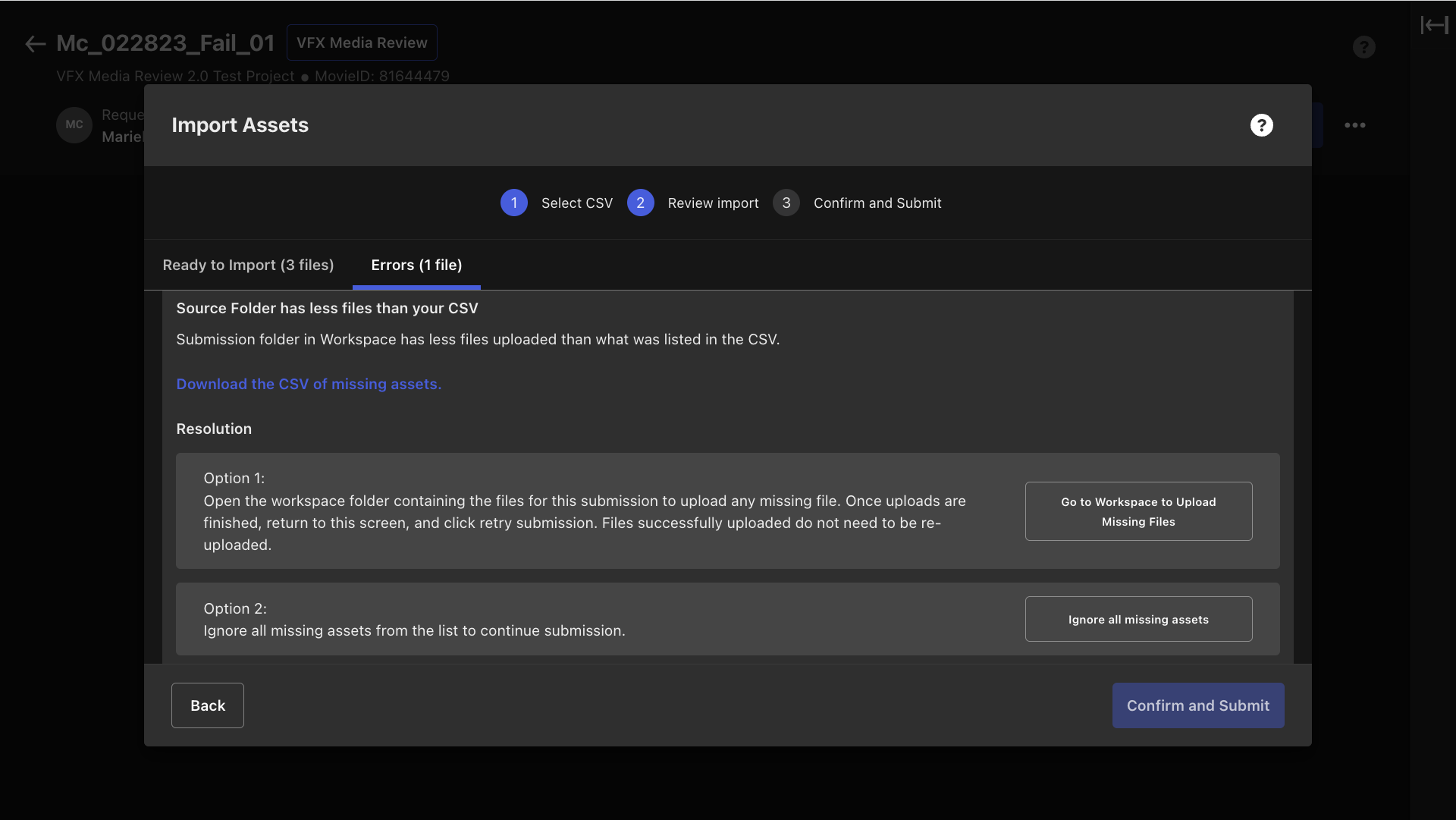This screenshot has width=1456, height=820.
Task: Download the CSV of missing assets
Action: coord(309,384)
